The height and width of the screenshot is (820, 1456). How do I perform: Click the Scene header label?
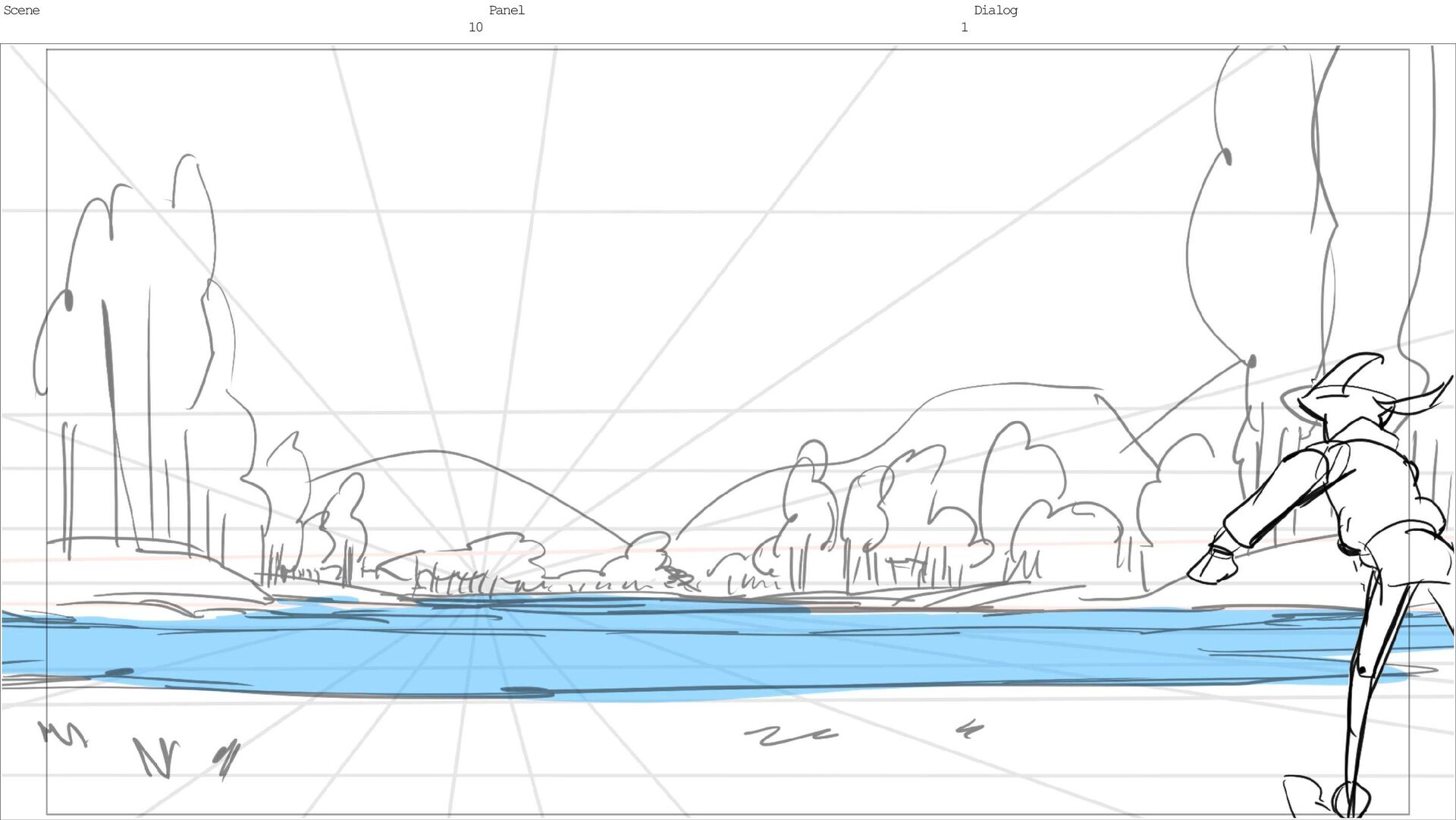point(21,11)
